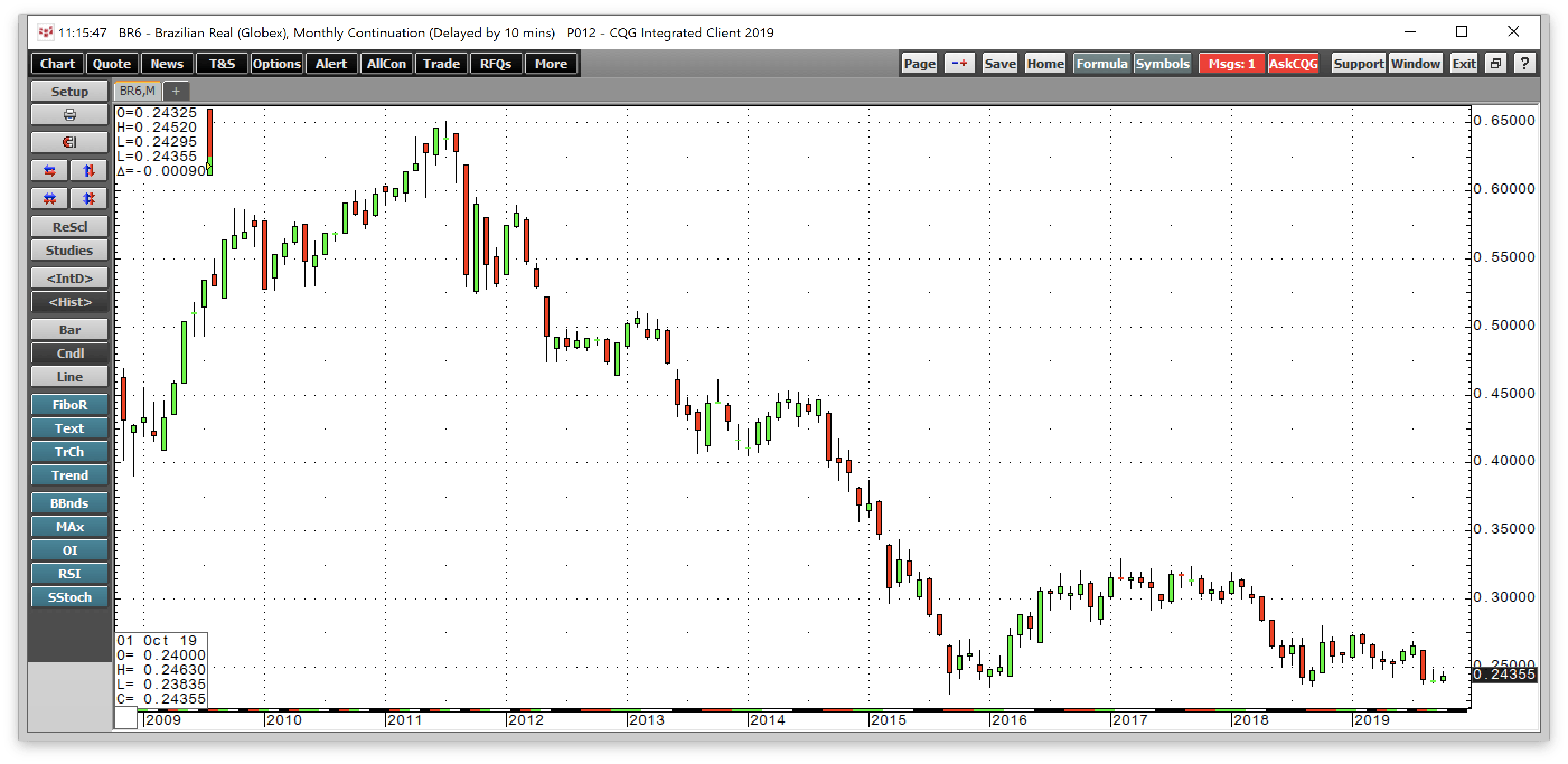Toggle the <IntD> intraday timeframe
This screenshot has height=764, width=1568.
click(x=69, y=279)
